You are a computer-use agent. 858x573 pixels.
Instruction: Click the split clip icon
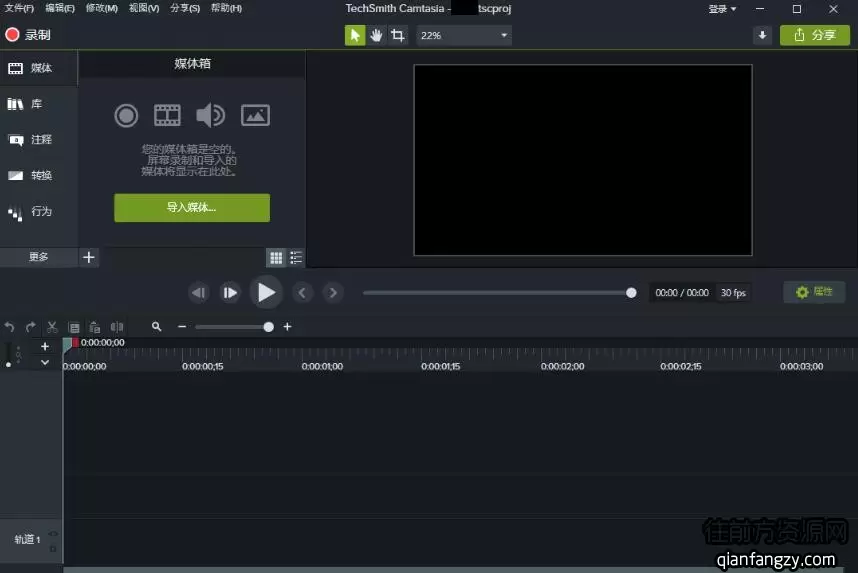pos(117,327)
